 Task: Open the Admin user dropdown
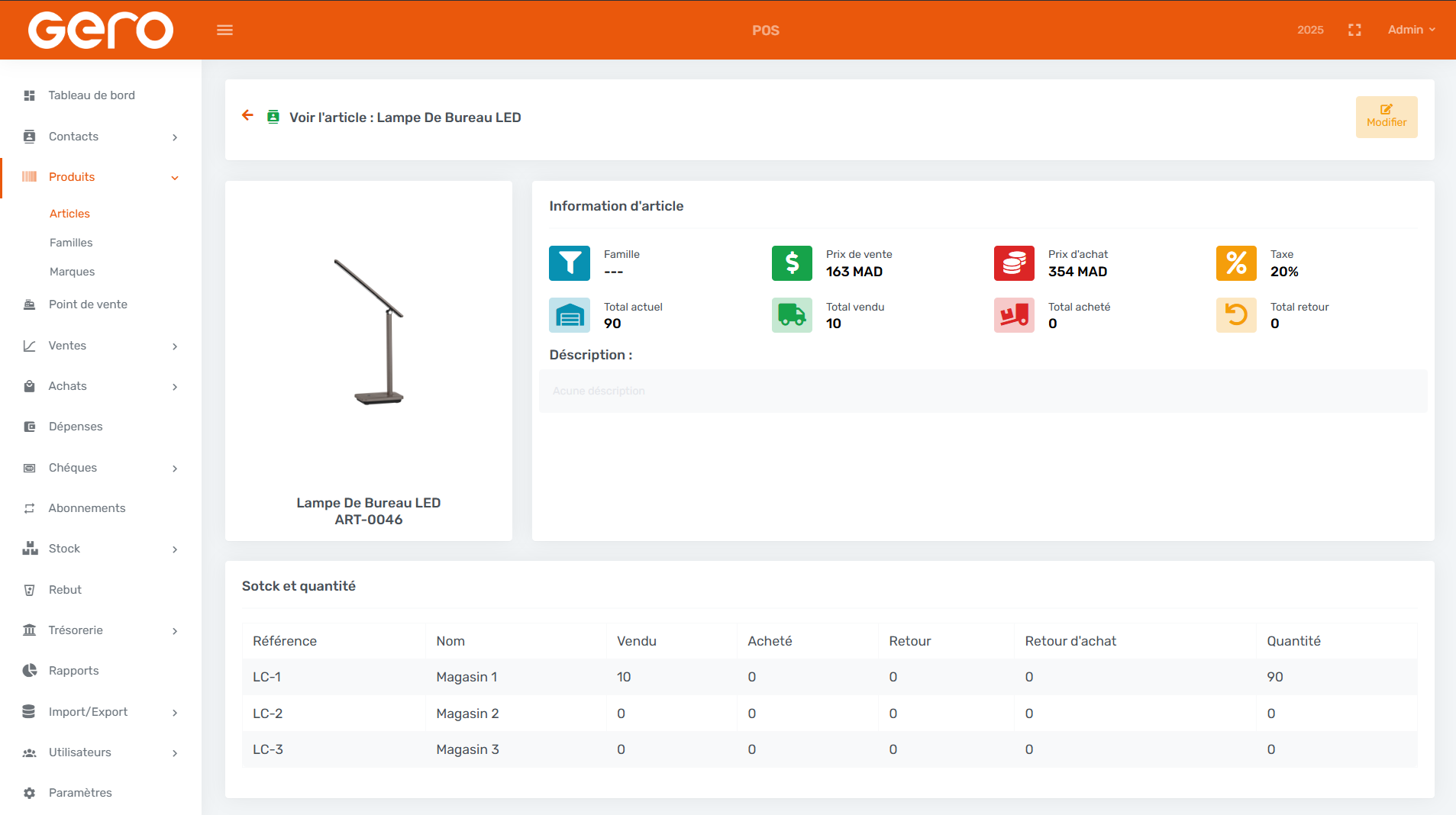1411,30
